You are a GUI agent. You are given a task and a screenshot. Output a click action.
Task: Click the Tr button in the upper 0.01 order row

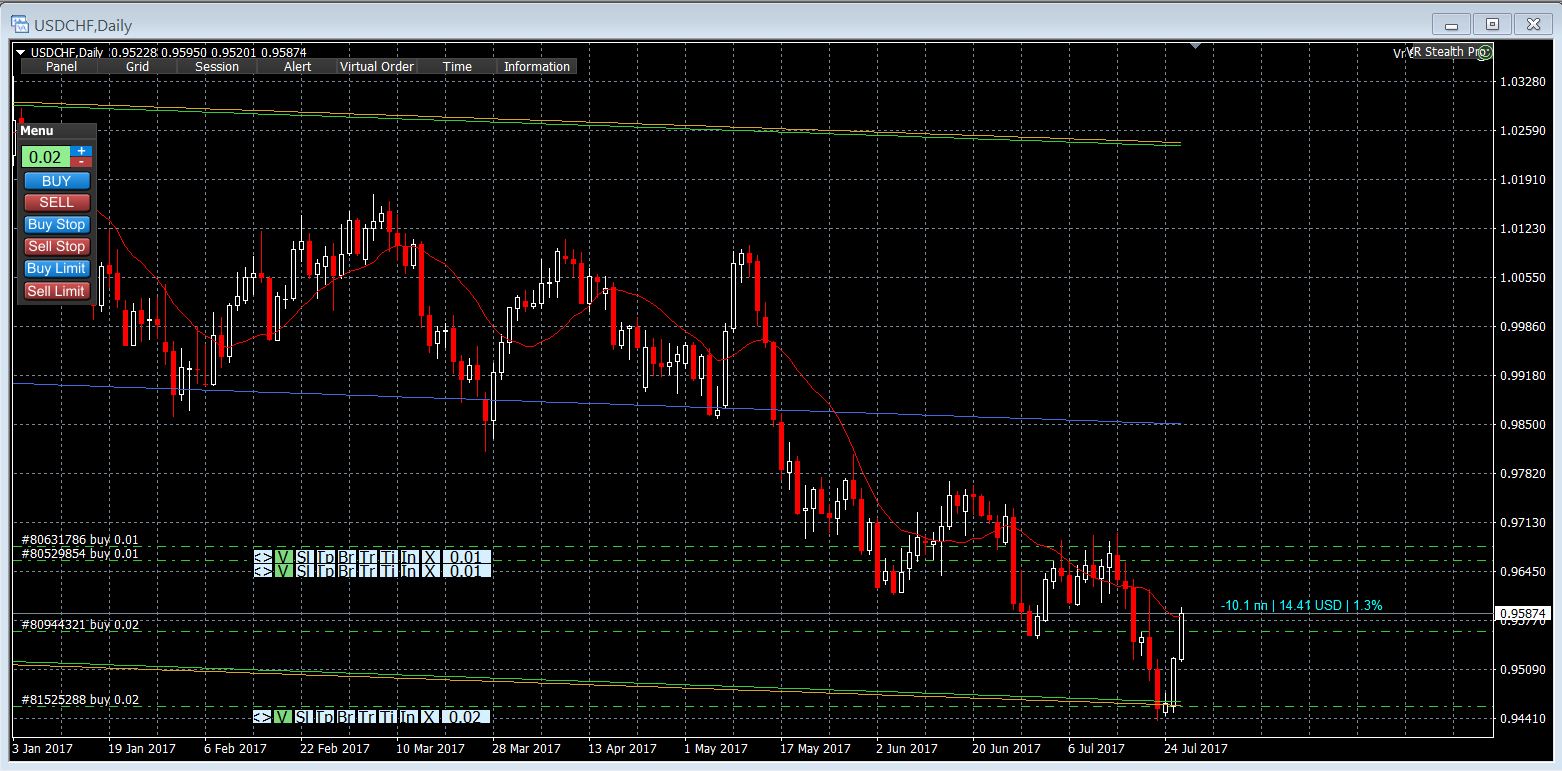click(368, 557)
